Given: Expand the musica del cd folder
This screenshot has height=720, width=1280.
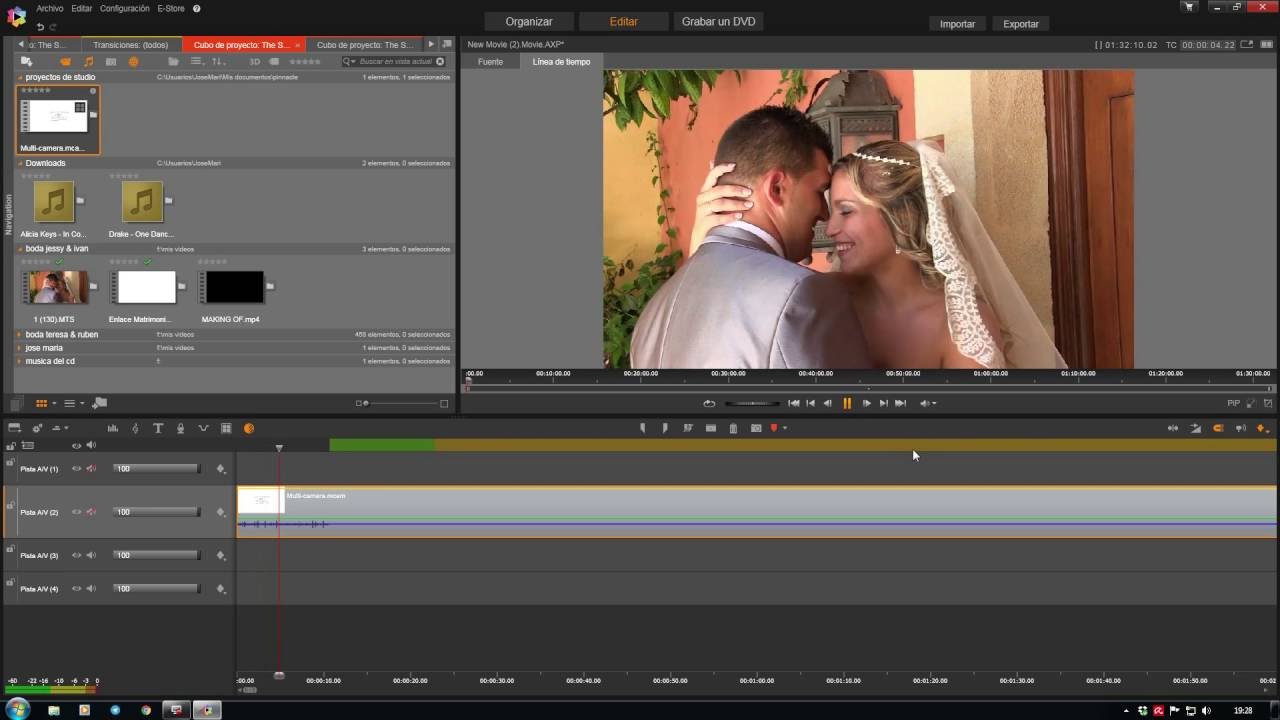Looking at the screenshot, I should (19, 361).
